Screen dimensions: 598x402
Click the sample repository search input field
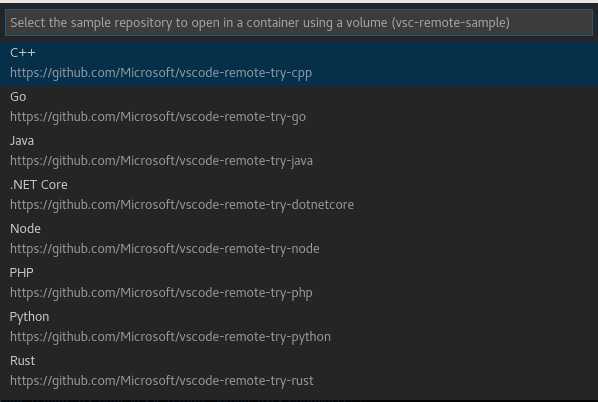299,23
